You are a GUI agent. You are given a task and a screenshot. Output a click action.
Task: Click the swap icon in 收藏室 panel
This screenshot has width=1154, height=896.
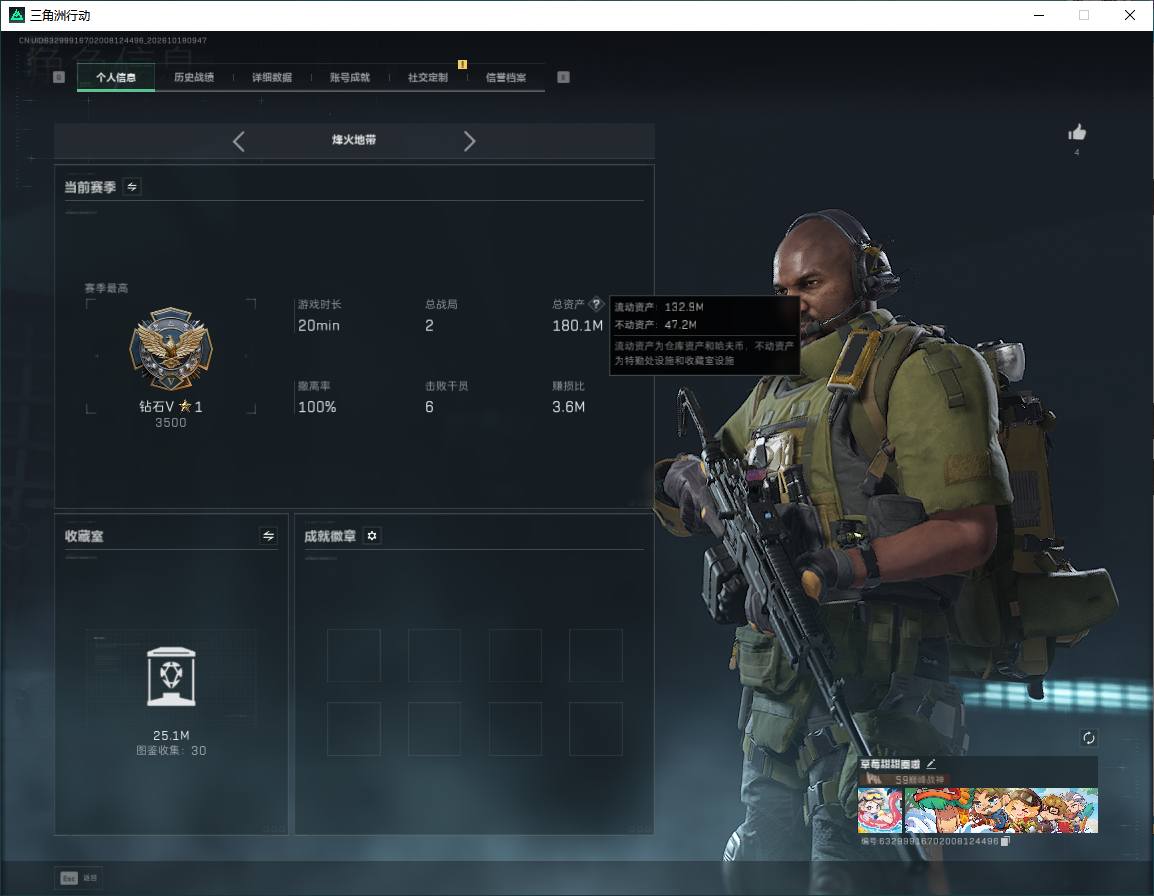(269, 536)
